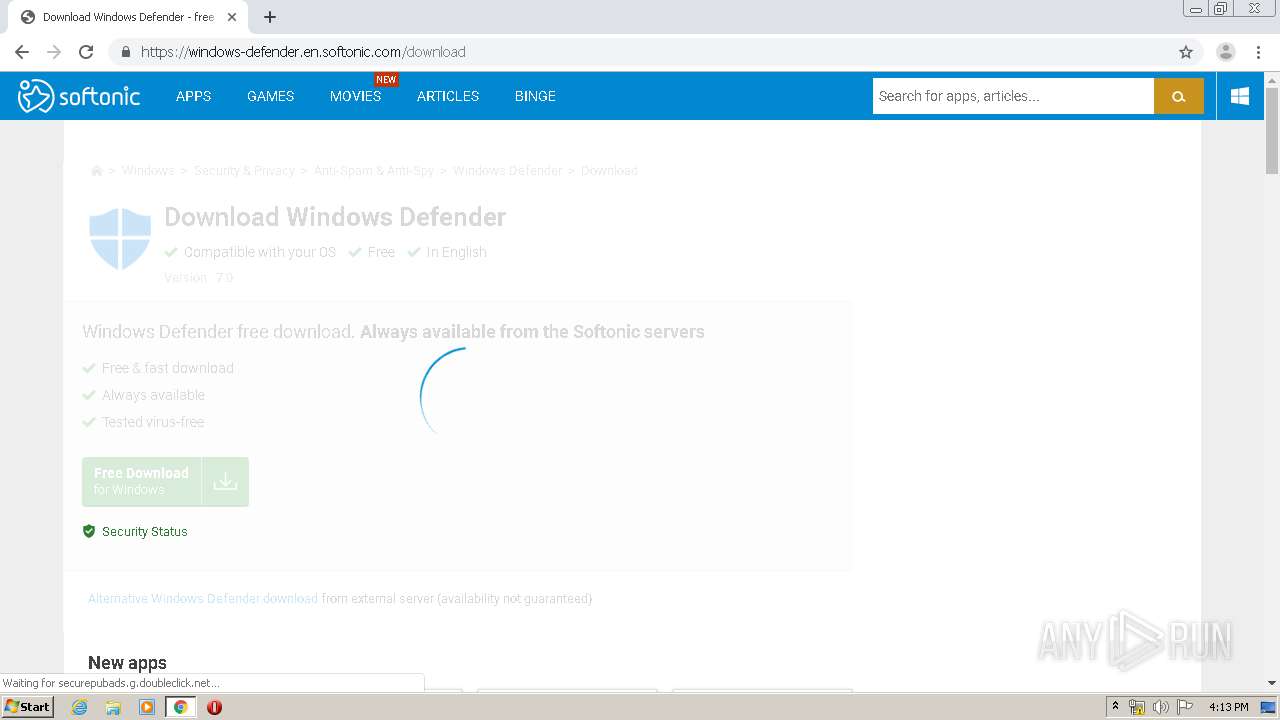Click the red stop-sign taskbar icon

pos(214,707)
